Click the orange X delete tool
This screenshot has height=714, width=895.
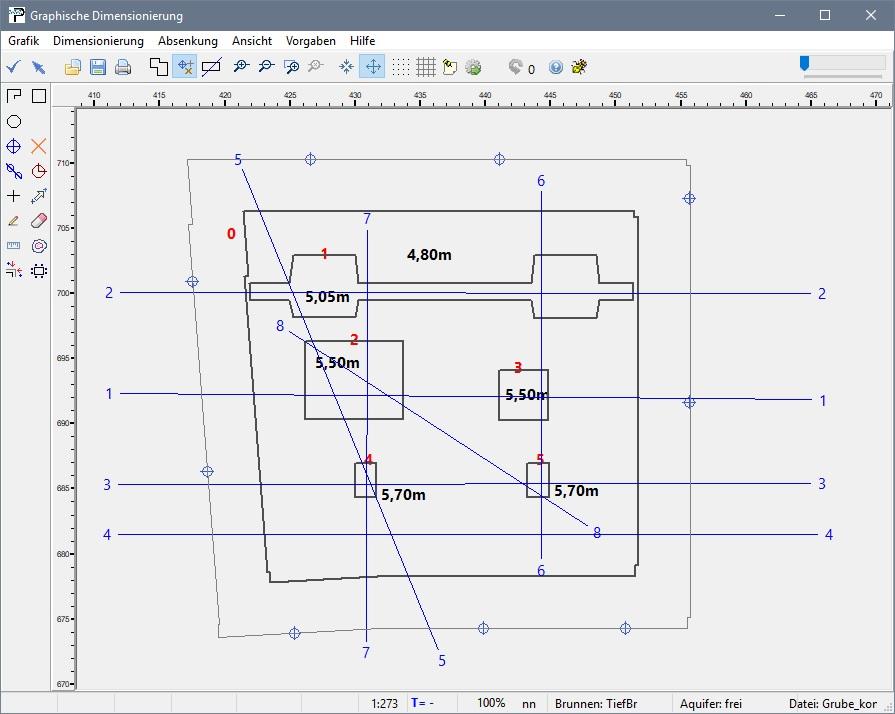click(x=39, y=146)
